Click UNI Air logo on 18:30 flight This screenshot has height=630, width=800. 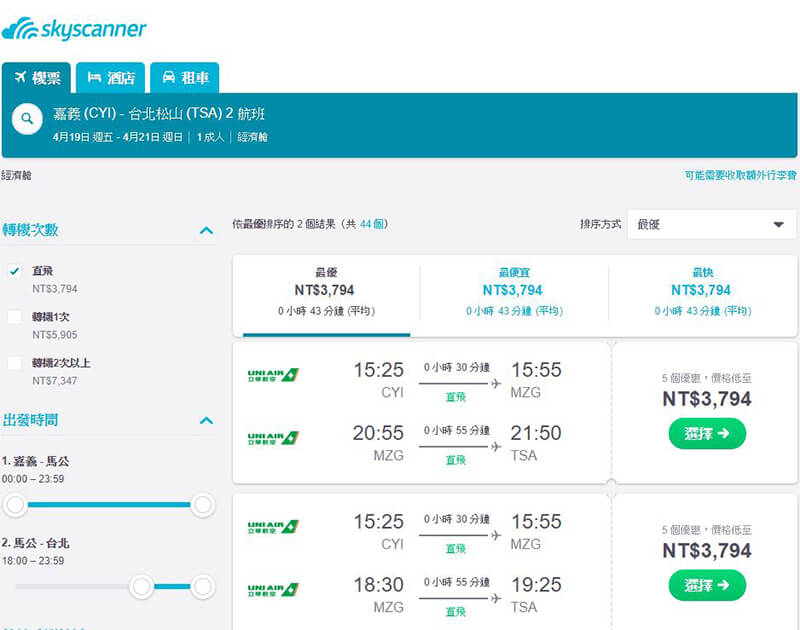tap(273, 590)
